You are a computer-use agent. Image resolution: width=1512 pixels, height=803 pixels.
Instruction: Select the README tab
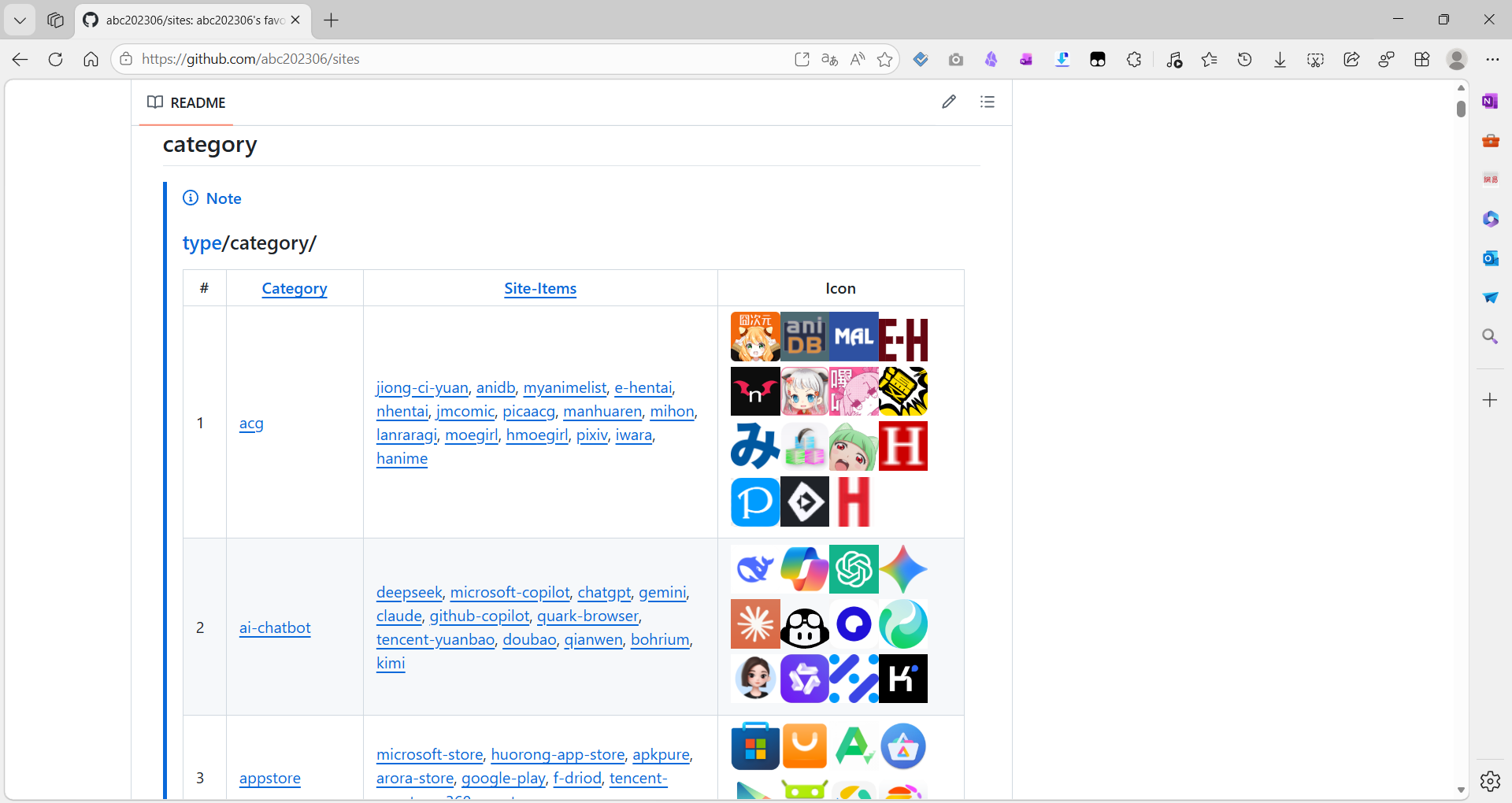187,103
